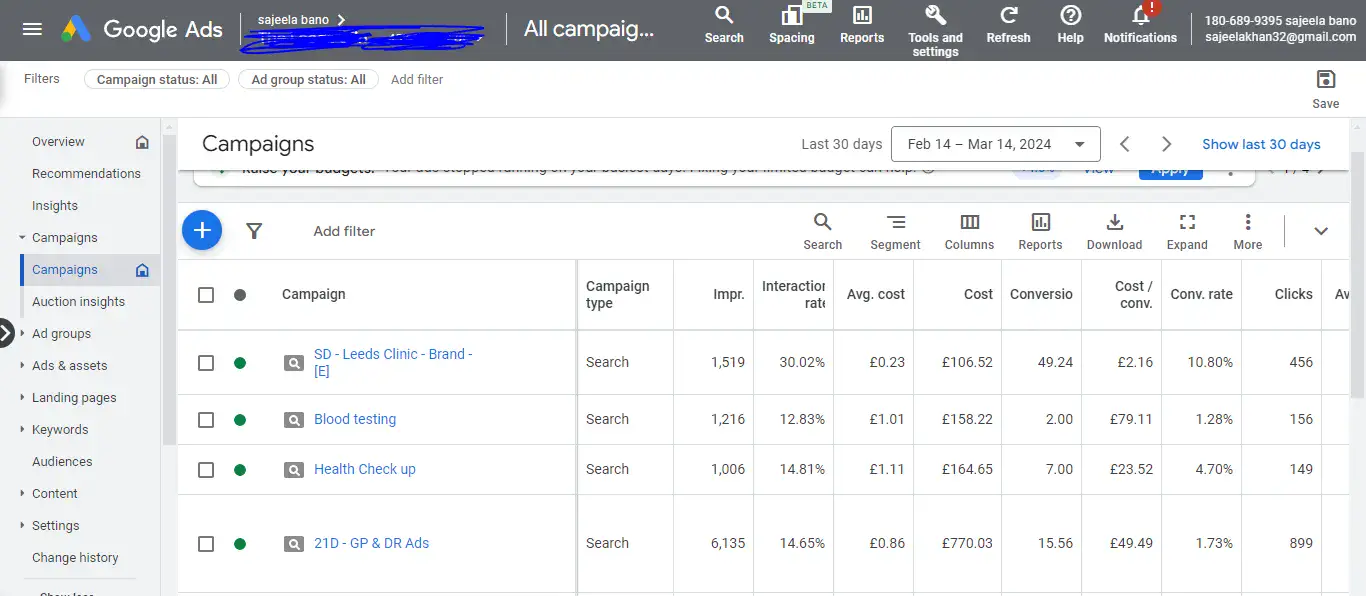View Notifications bell

point(1140,25)
